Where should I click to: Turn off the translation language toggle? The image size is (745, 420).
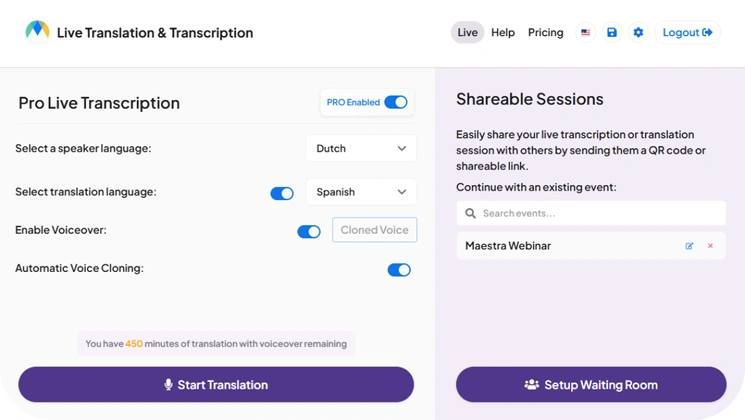[282, 193]
